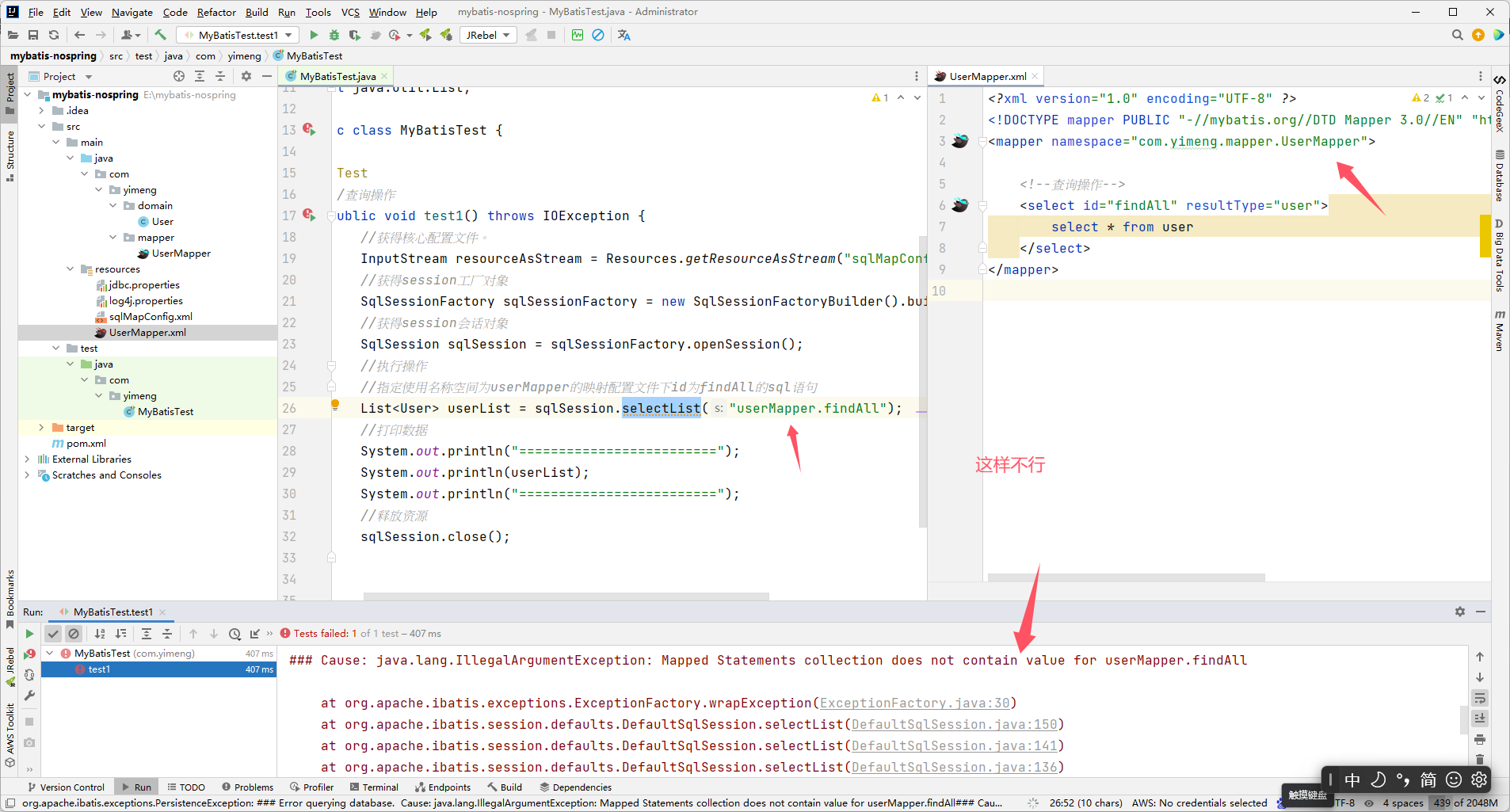Switch to the UserMapper.xml editor tab
This screenshot has height=812, width=1510.
click(987, 76)
